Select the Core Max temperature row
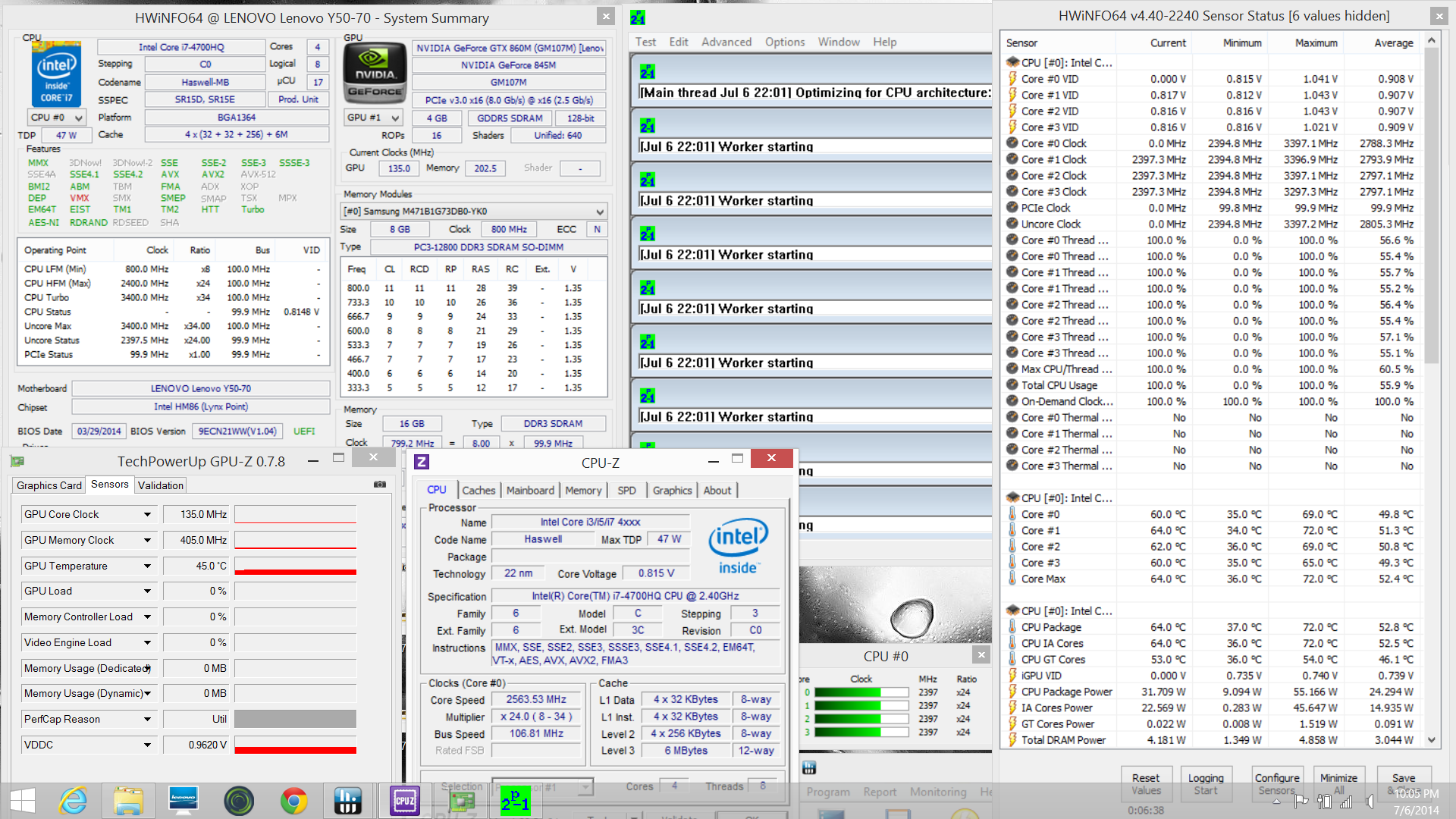The width and height of the screenshot is (1456, 819). tap(1210, 579)
